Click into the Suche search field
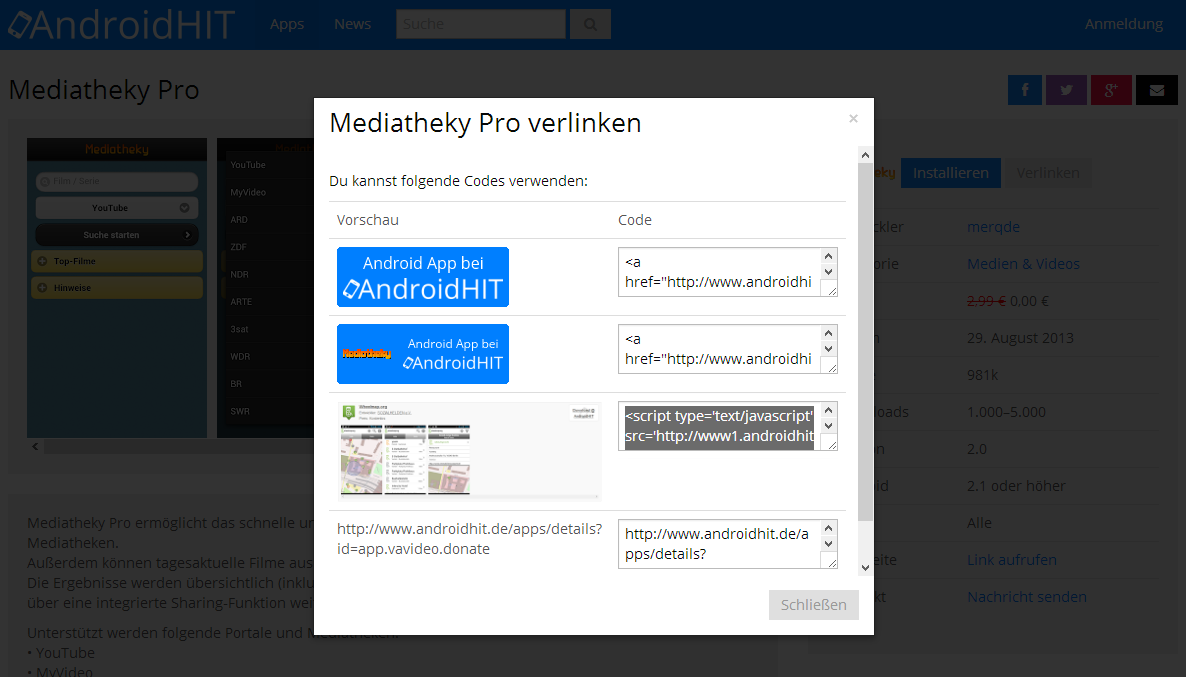 coord(480,24)
